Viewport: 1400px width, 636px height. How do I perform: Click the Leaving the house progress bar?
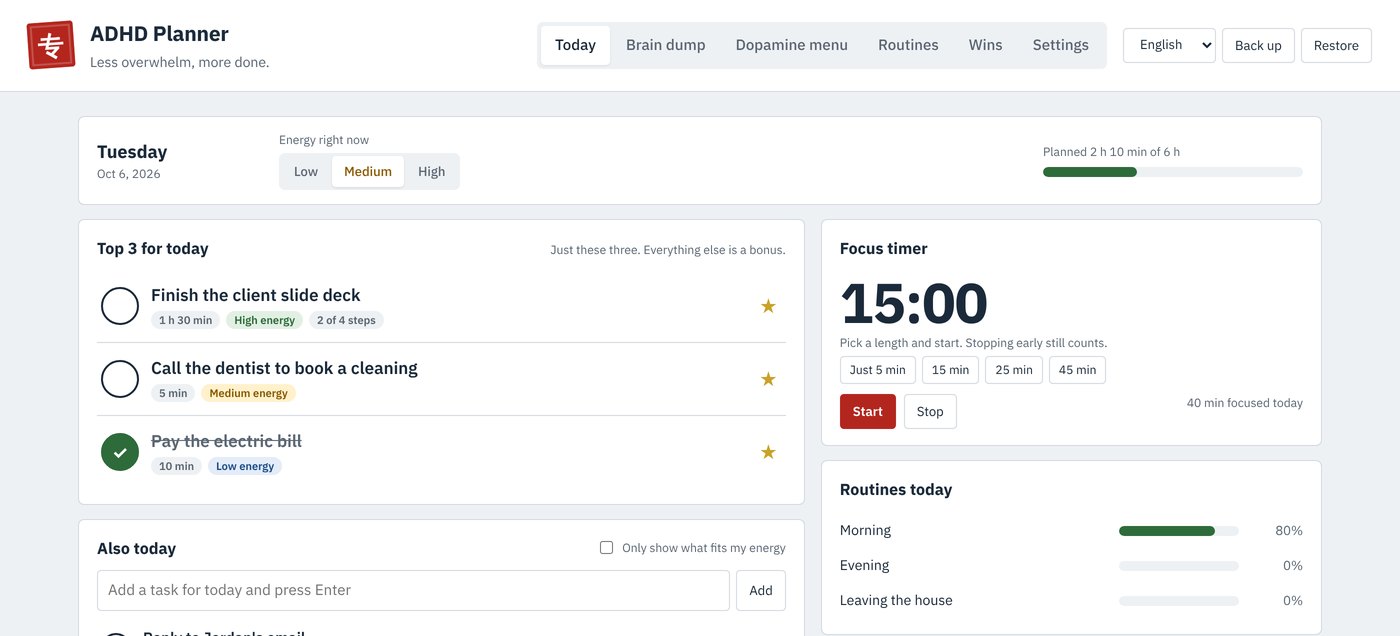tap(1179, 601)
